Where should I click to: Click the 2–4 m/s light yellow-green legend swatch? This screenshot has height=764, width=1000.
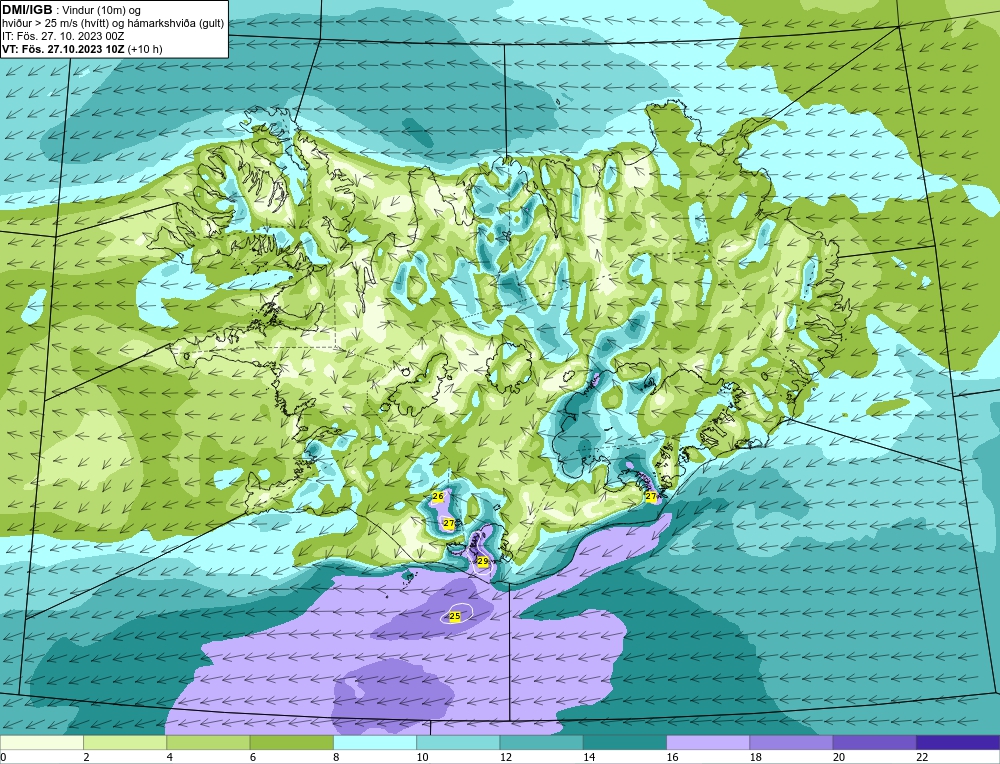pyautogui.click(x=125, y=743)
